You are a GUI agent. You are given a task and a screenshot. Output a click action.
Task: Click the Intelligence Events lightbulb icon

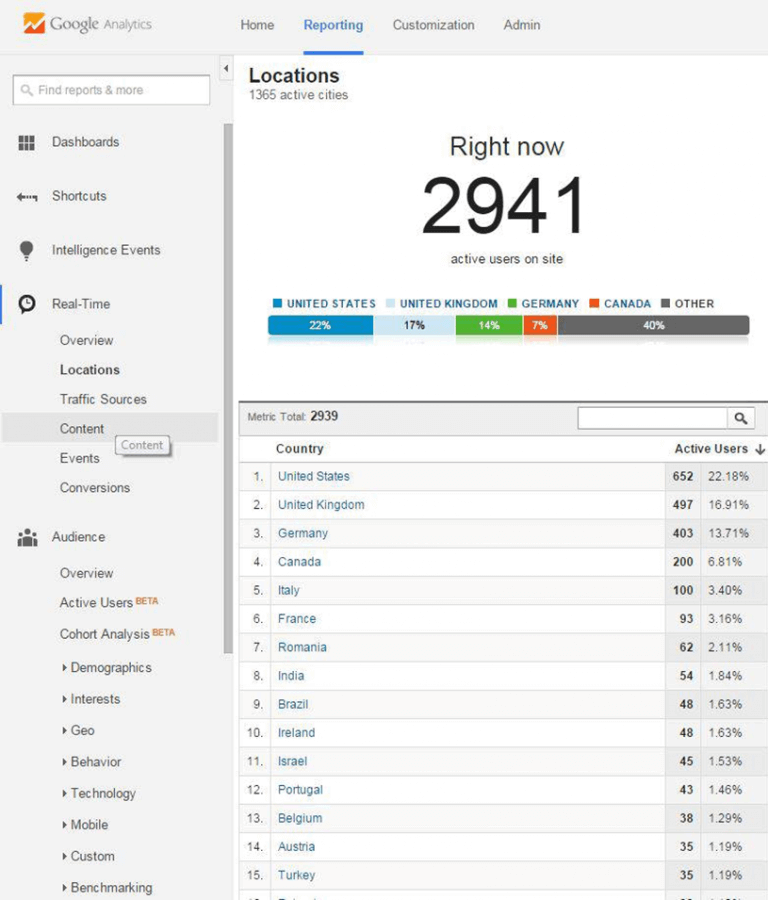pos(26,251)
